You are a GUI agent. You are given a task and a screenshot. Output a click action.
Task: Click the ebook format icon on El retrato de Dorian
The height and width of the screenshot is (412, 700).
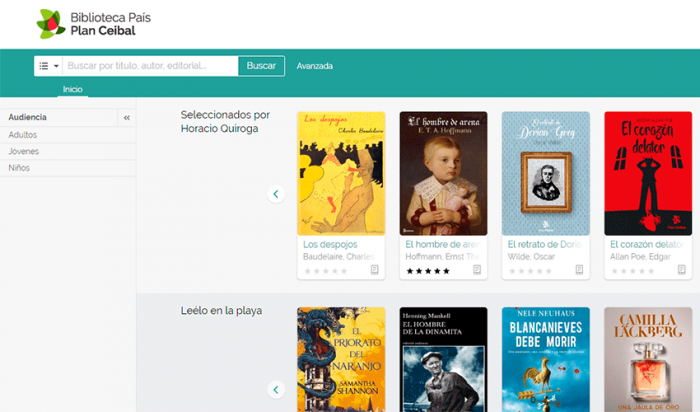point(579,270)
